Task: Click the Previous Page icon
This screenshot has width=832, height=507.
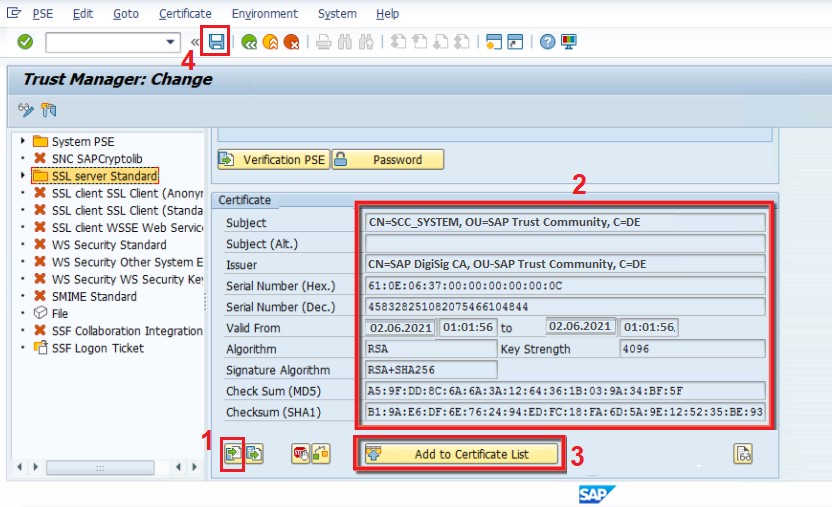Action: click(419, 41)
